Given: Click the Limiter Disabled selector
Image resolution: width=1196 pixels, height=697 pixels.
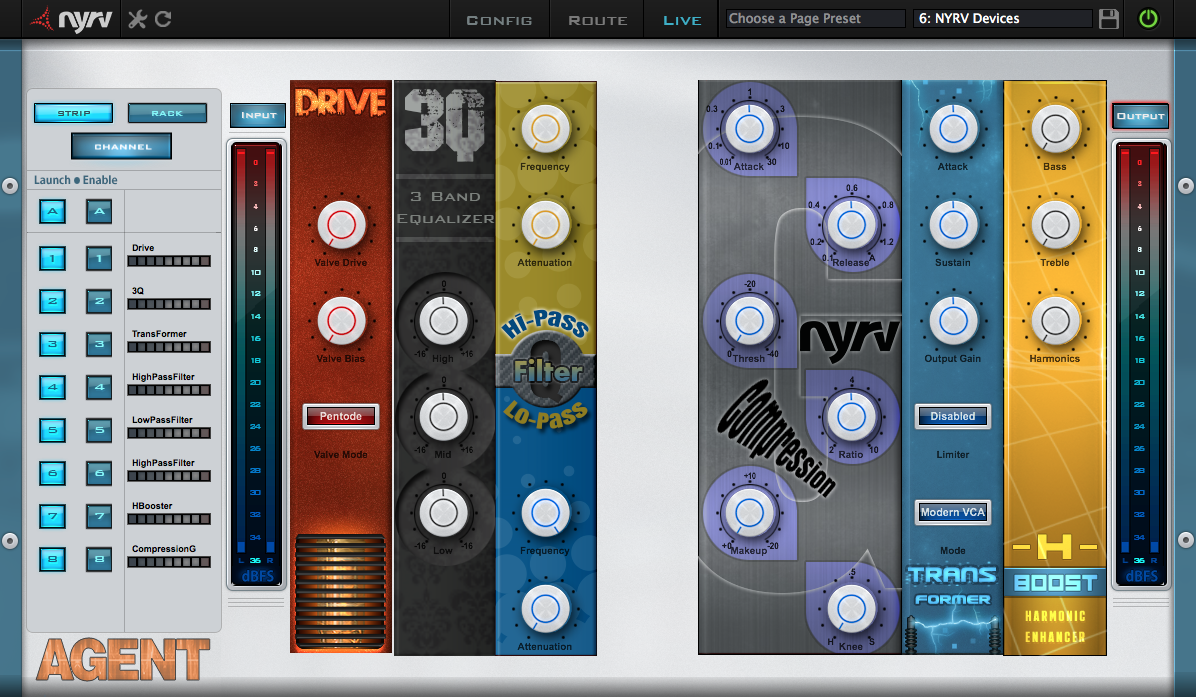Looking at the screenshot, I should (x=953, y=416).
